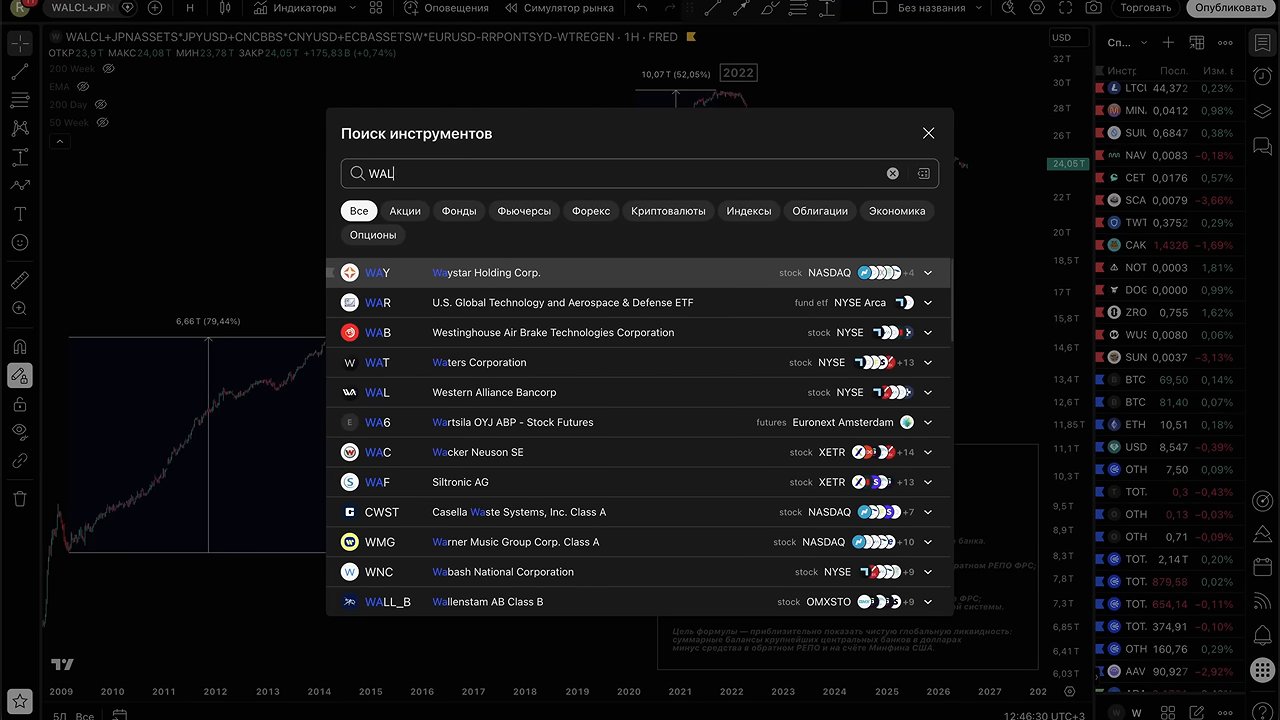Select the Криптовалюты filter tab

coord(668,211)
